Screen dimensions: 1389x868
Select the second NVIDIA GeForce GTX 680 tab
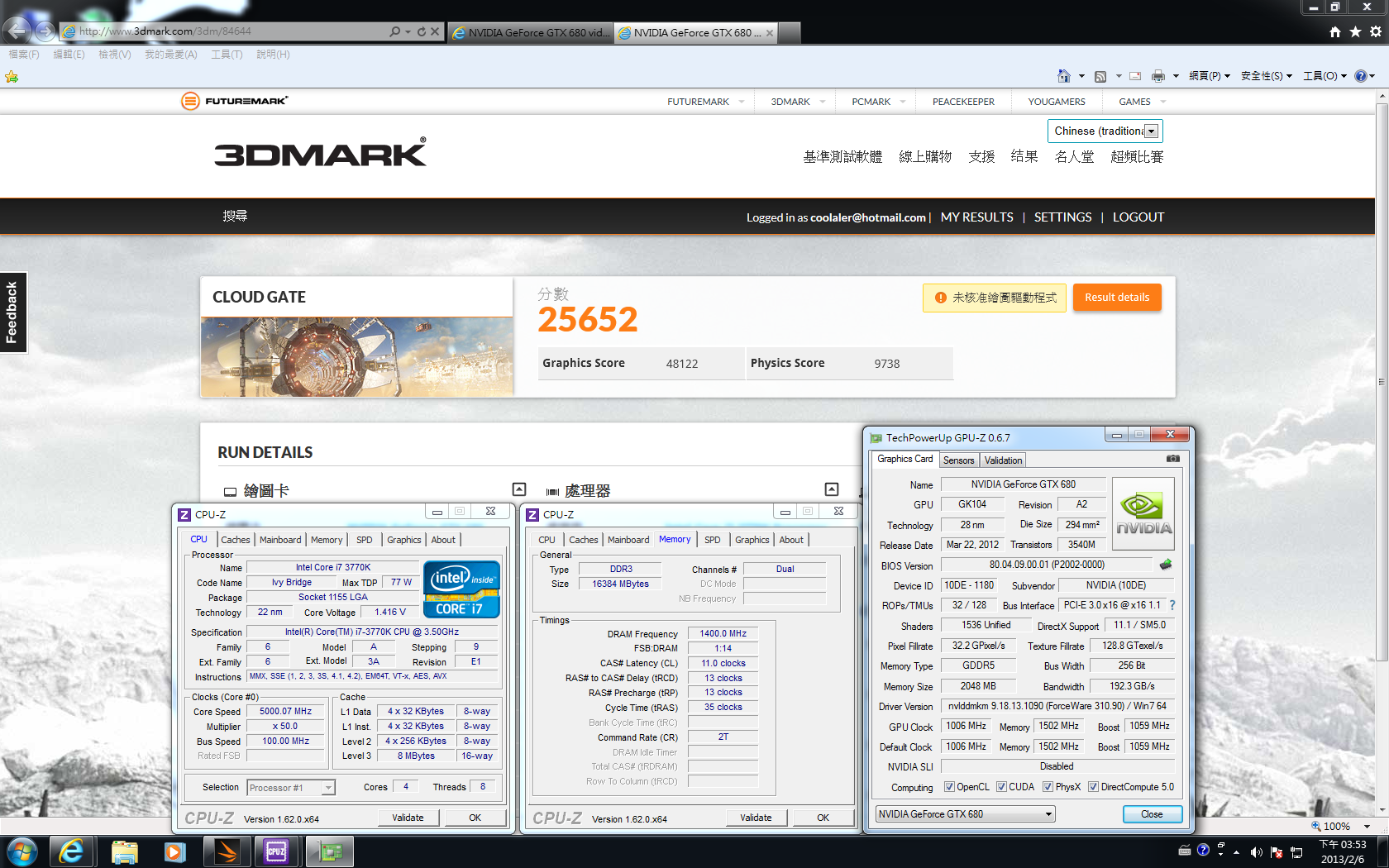point(695,33)
